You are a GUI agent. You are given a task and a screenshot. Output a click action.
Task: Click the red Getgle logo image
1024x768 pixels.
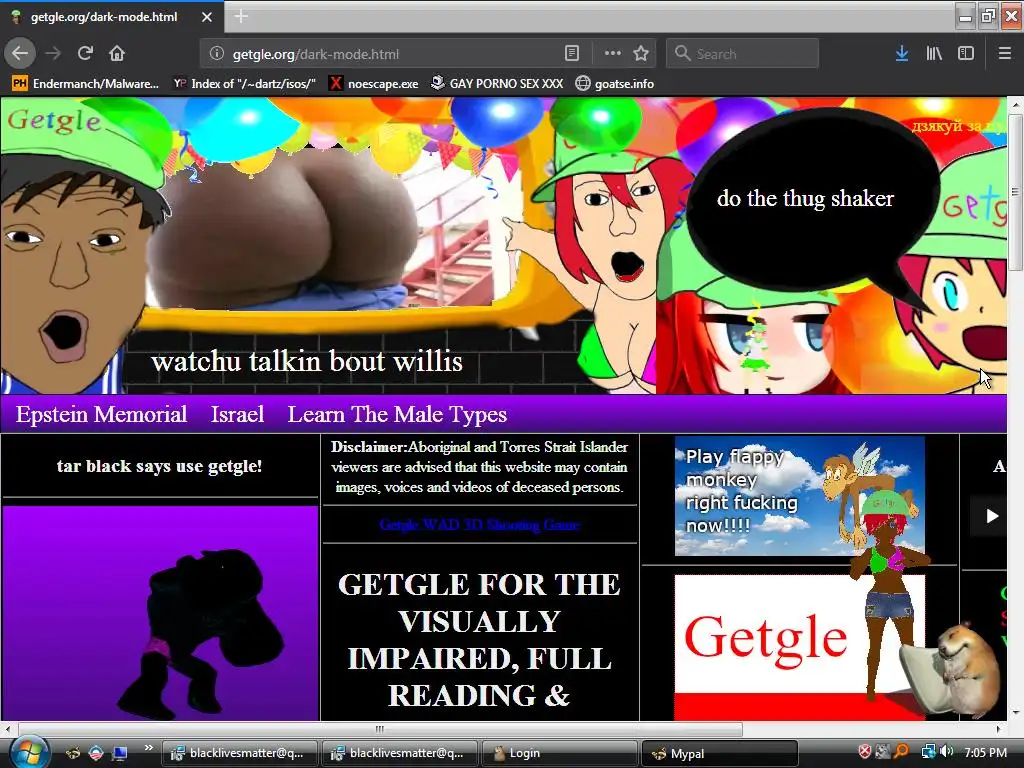pyautogui.click(x=799, y=647)
